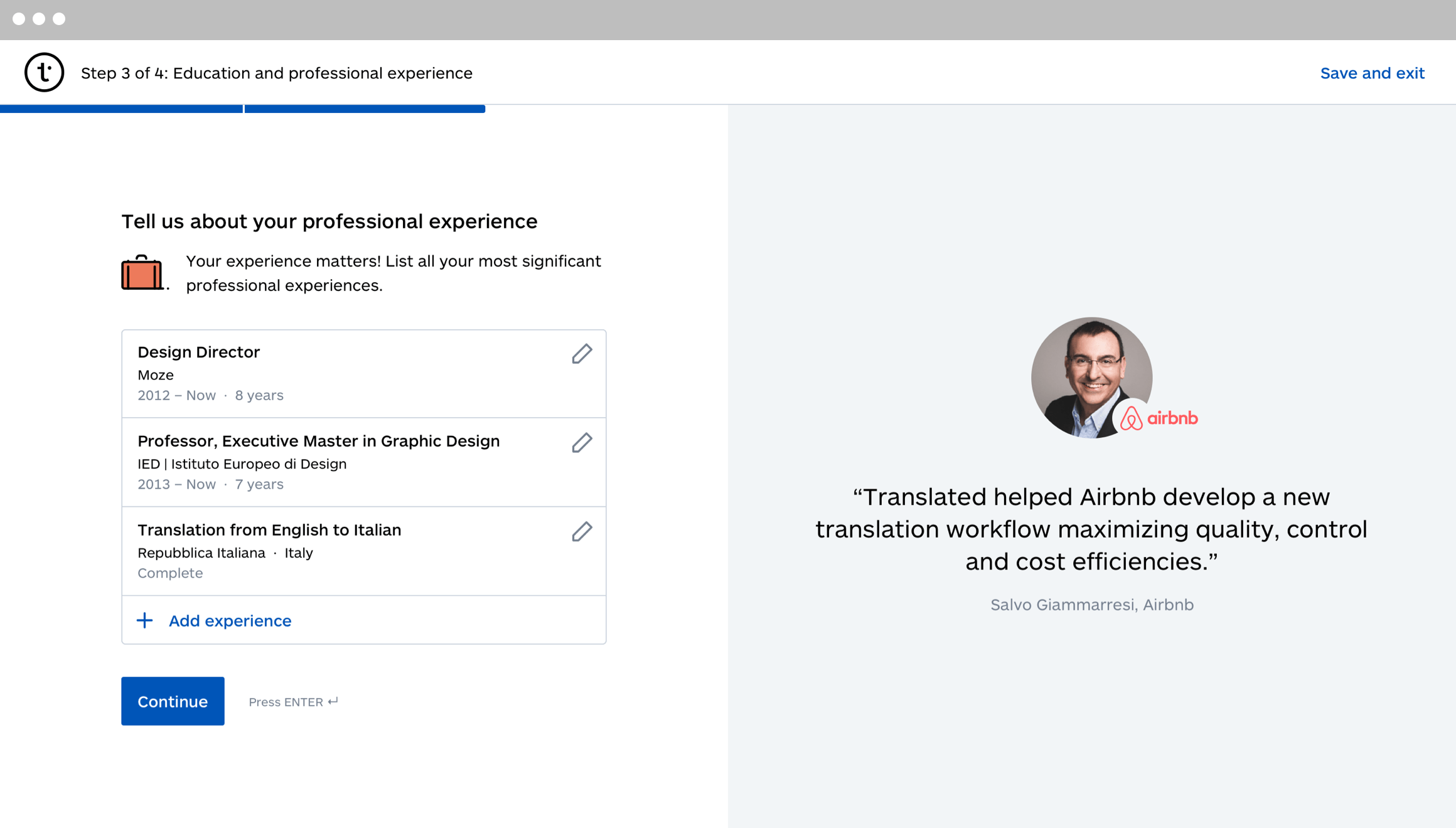Click the second progress bar segment
Viewport: 1456px width, 828px height.
365,109
